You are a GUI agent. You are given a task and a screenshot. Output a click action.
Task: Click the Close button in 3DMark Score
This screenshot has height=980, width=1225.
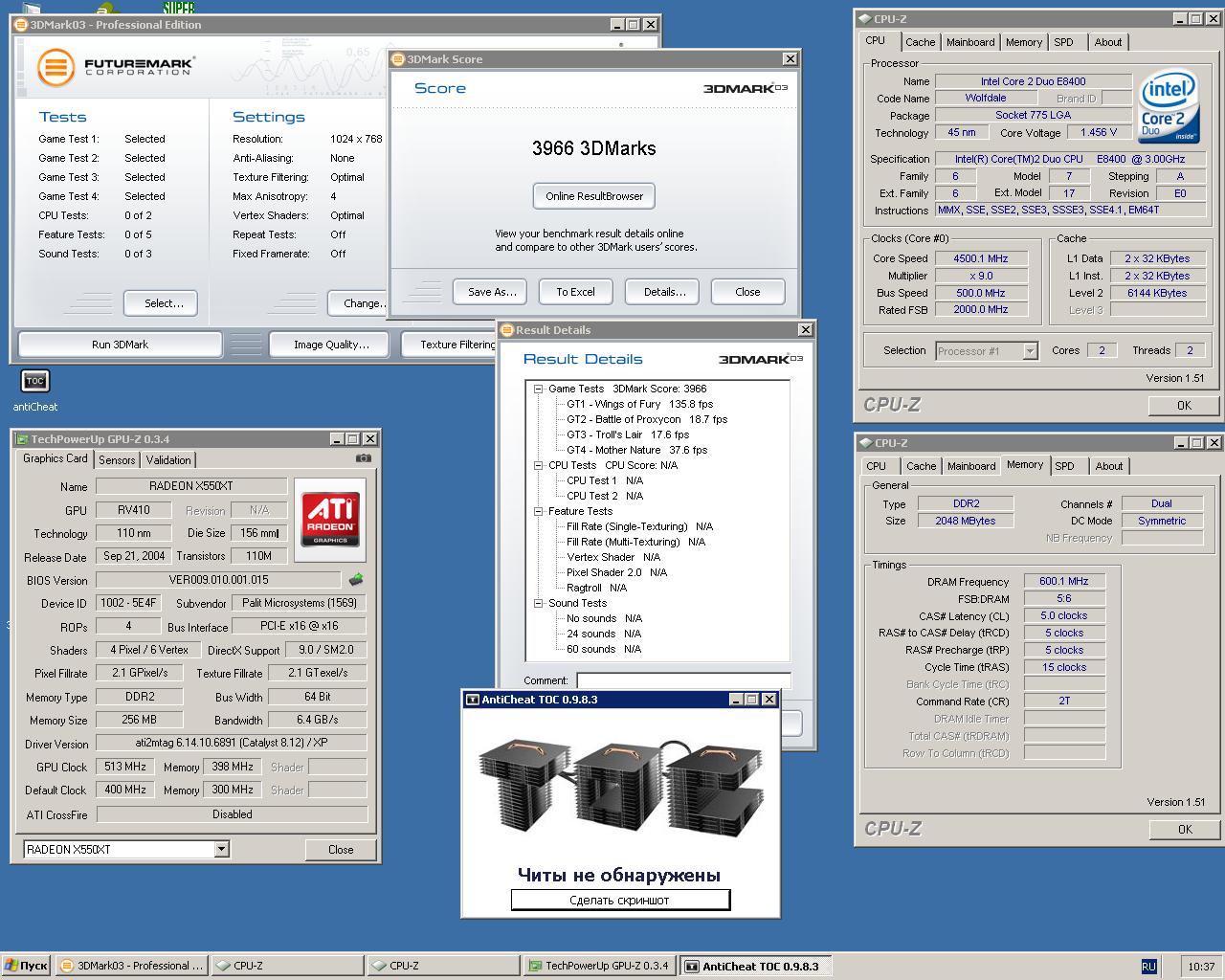click(x=747, y=292)
